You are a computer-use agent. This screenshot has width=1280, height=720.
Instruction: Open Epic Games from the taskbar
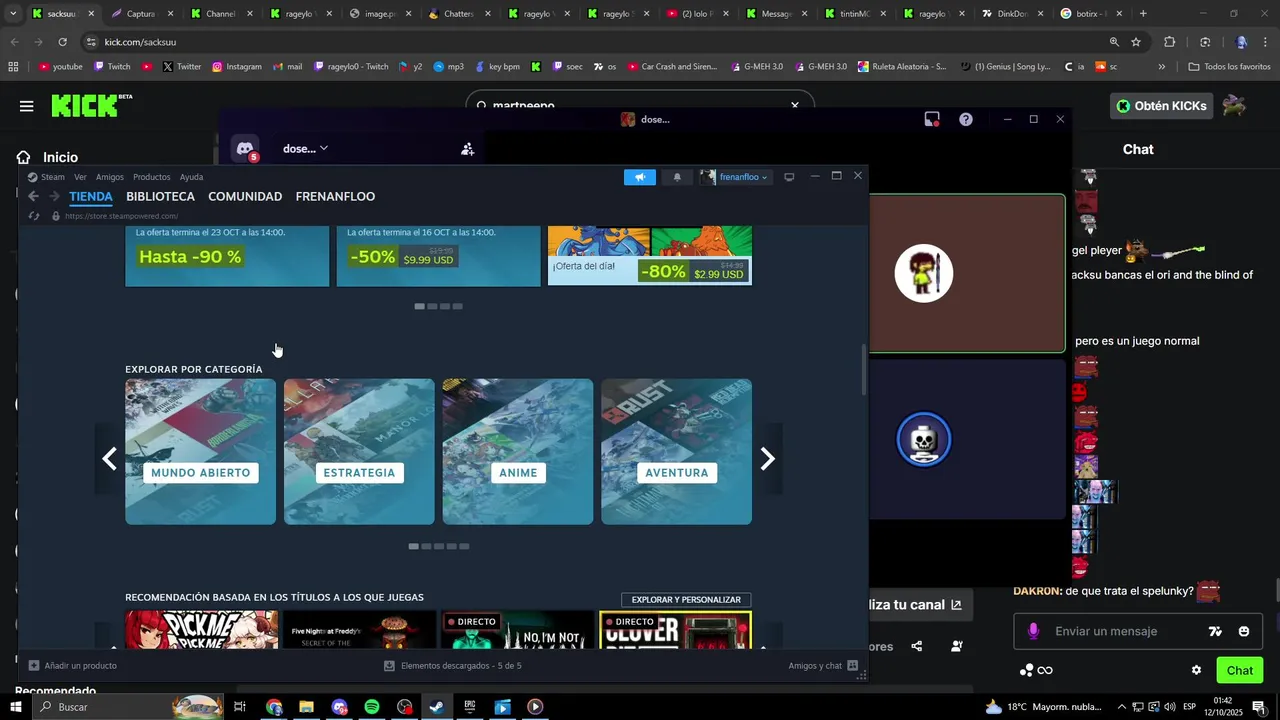pos(470,707)
